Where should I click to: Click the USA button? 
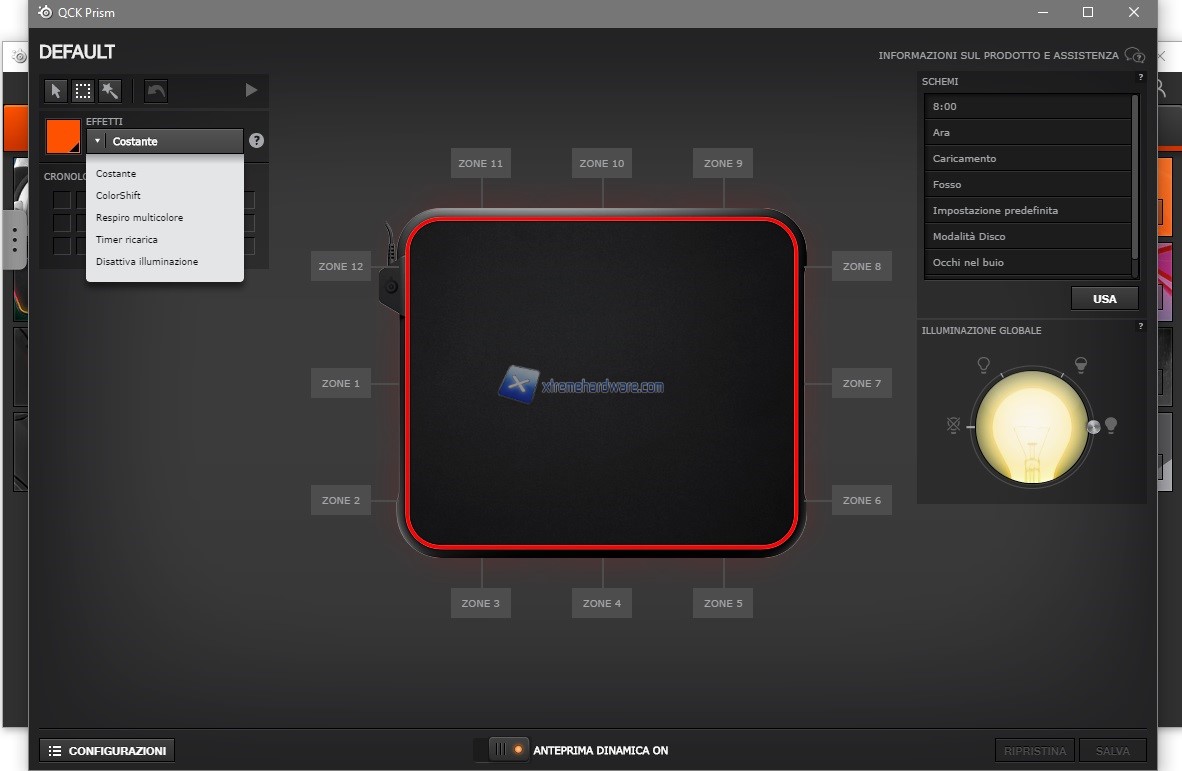point(1104,299)
